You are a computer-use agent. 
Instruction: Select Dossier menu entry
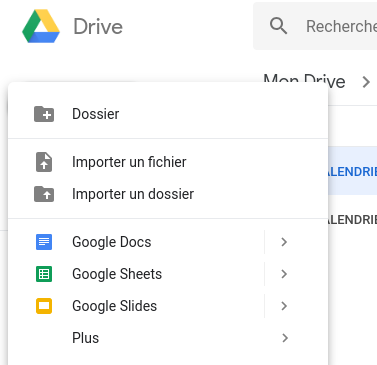pos(168,114)
